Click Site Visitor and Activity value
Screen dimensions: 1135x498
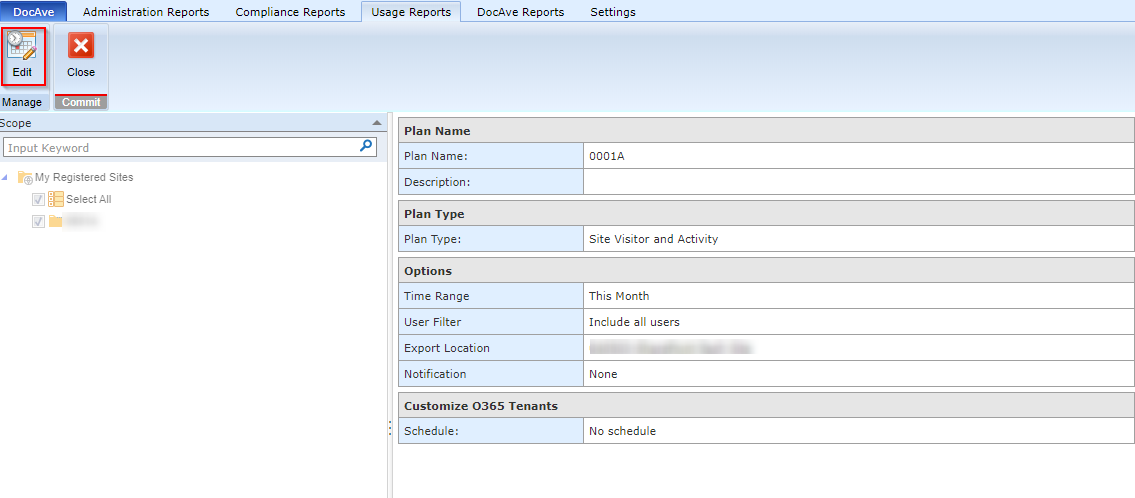click(654, 238)
